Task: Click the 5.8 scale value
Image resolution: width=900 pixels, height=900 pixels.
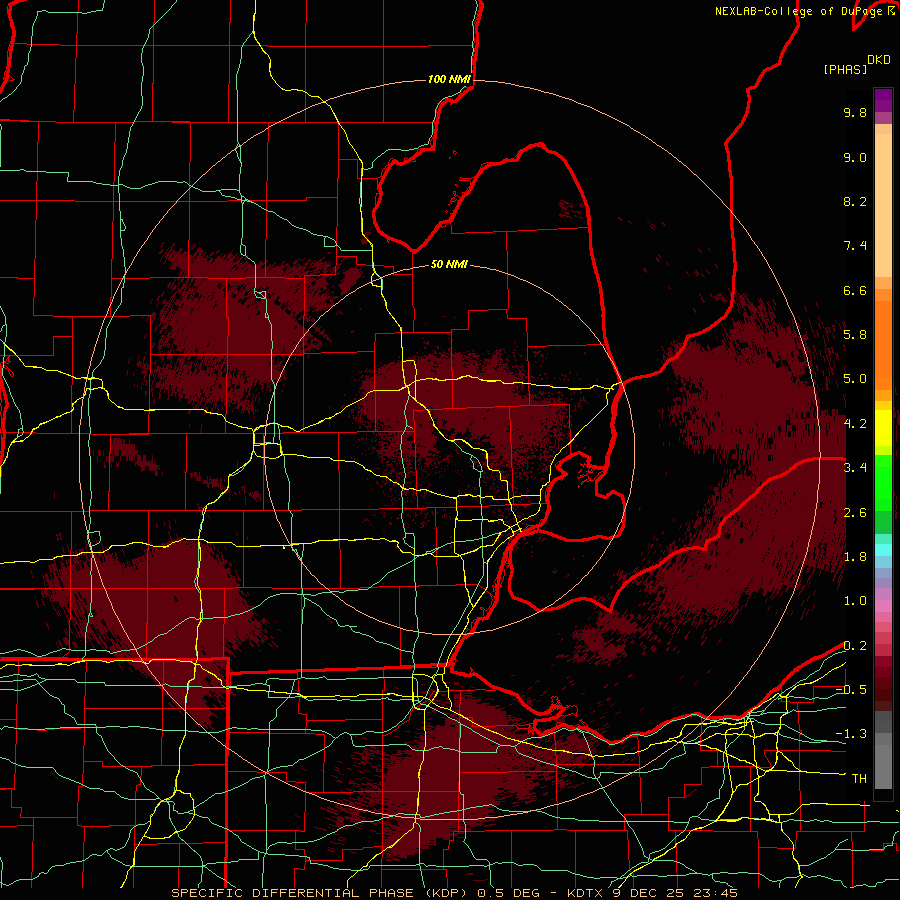Action: pos(855,335)
